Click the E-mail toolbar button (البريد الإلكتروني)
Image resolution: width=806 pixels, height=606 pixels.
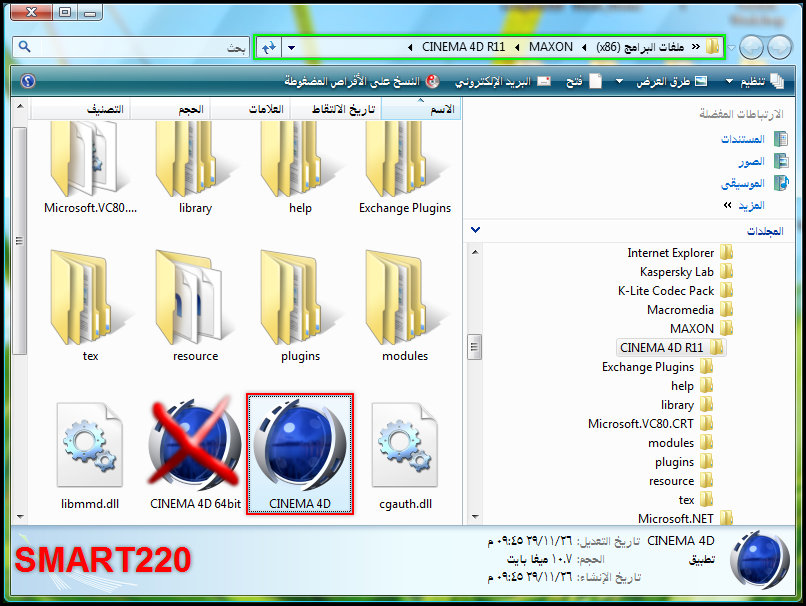(x=502, y=81)
